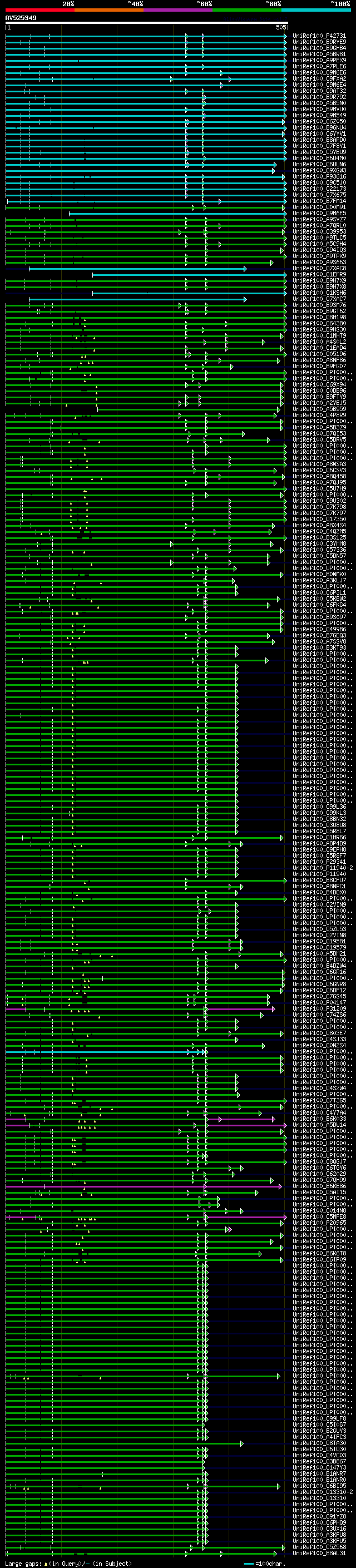Select hit UniRef100_B8ARD0
356x1568 pixels.
[x=319, y=140]
